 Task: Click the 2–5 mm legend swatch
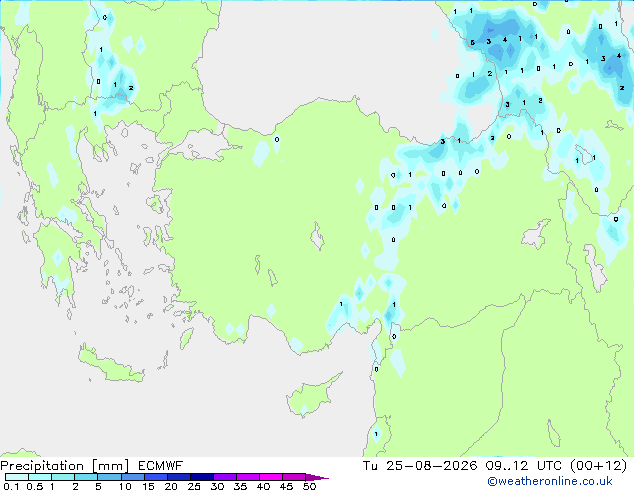coord(86,477)
